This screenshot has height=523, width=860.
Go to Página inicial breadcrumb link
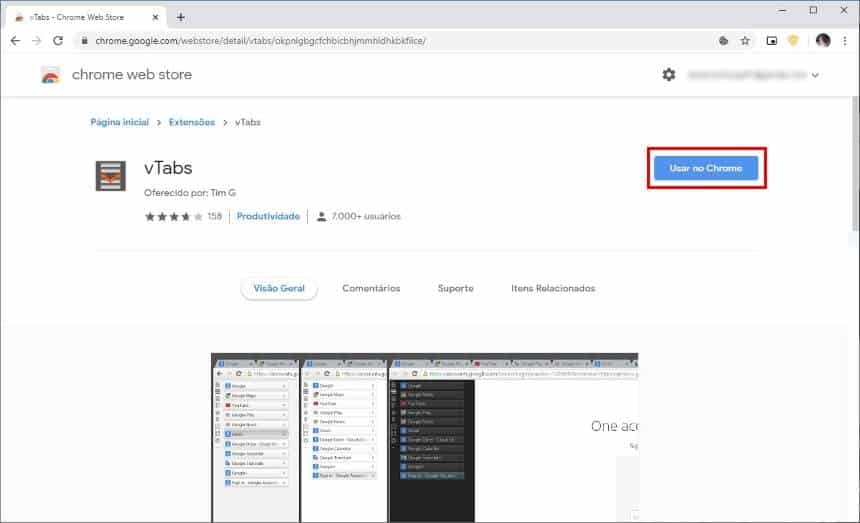point(120,122)
